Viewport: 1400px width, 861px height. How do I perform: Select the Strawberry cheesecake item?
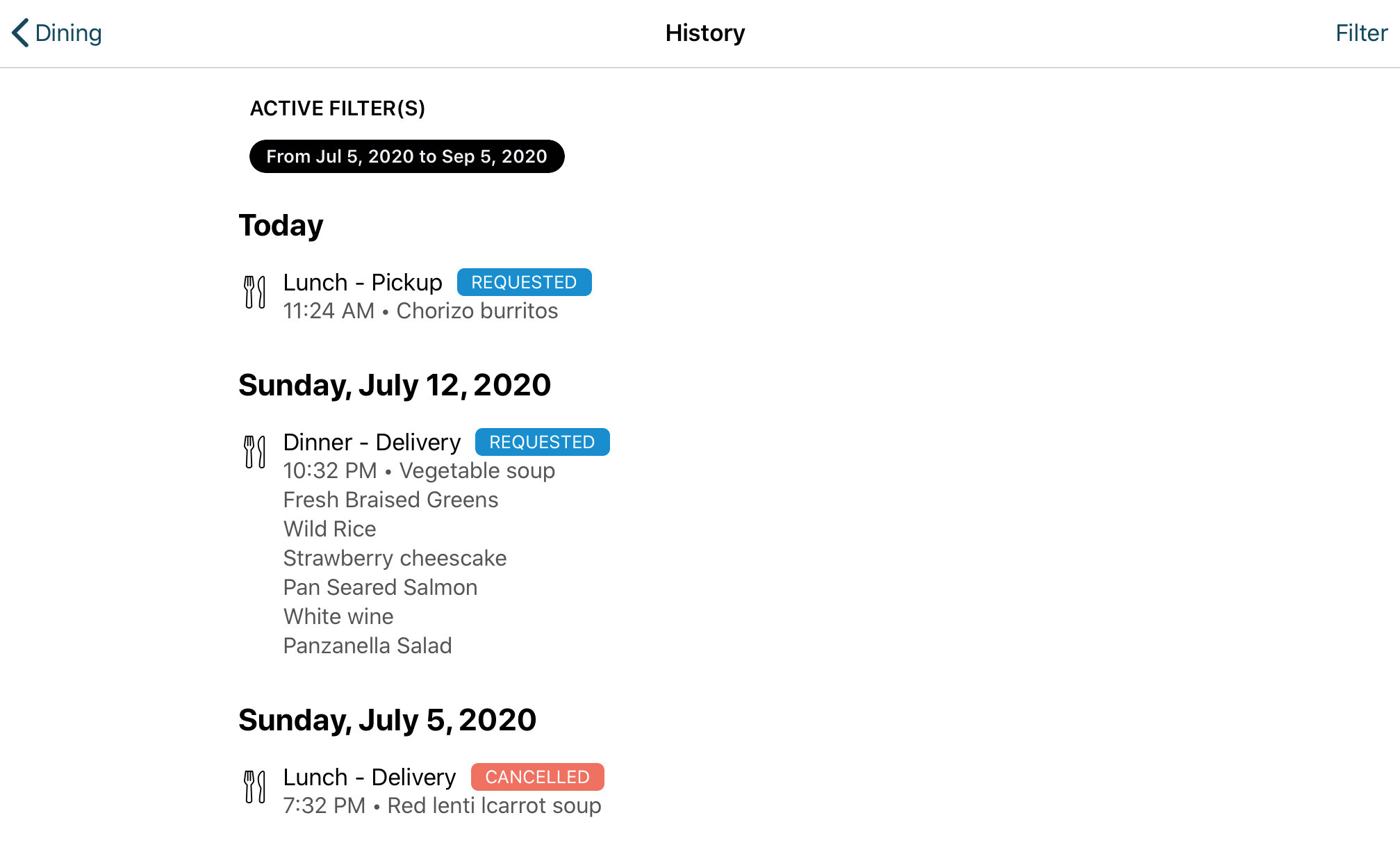pyautogui.click(x=395, y=558)
